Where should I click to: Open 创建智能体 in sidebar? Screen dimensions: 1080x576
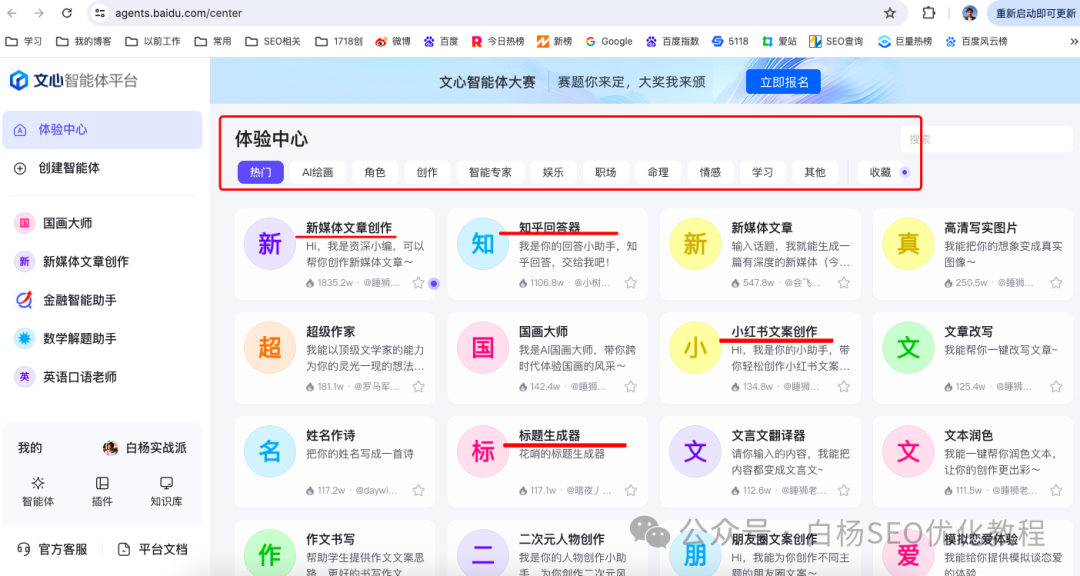pos(102,168)
